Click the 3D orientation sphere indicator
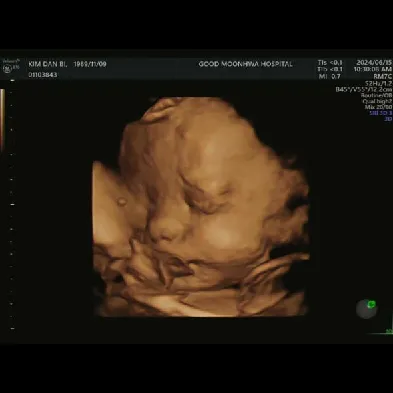 tap(366, 309)
